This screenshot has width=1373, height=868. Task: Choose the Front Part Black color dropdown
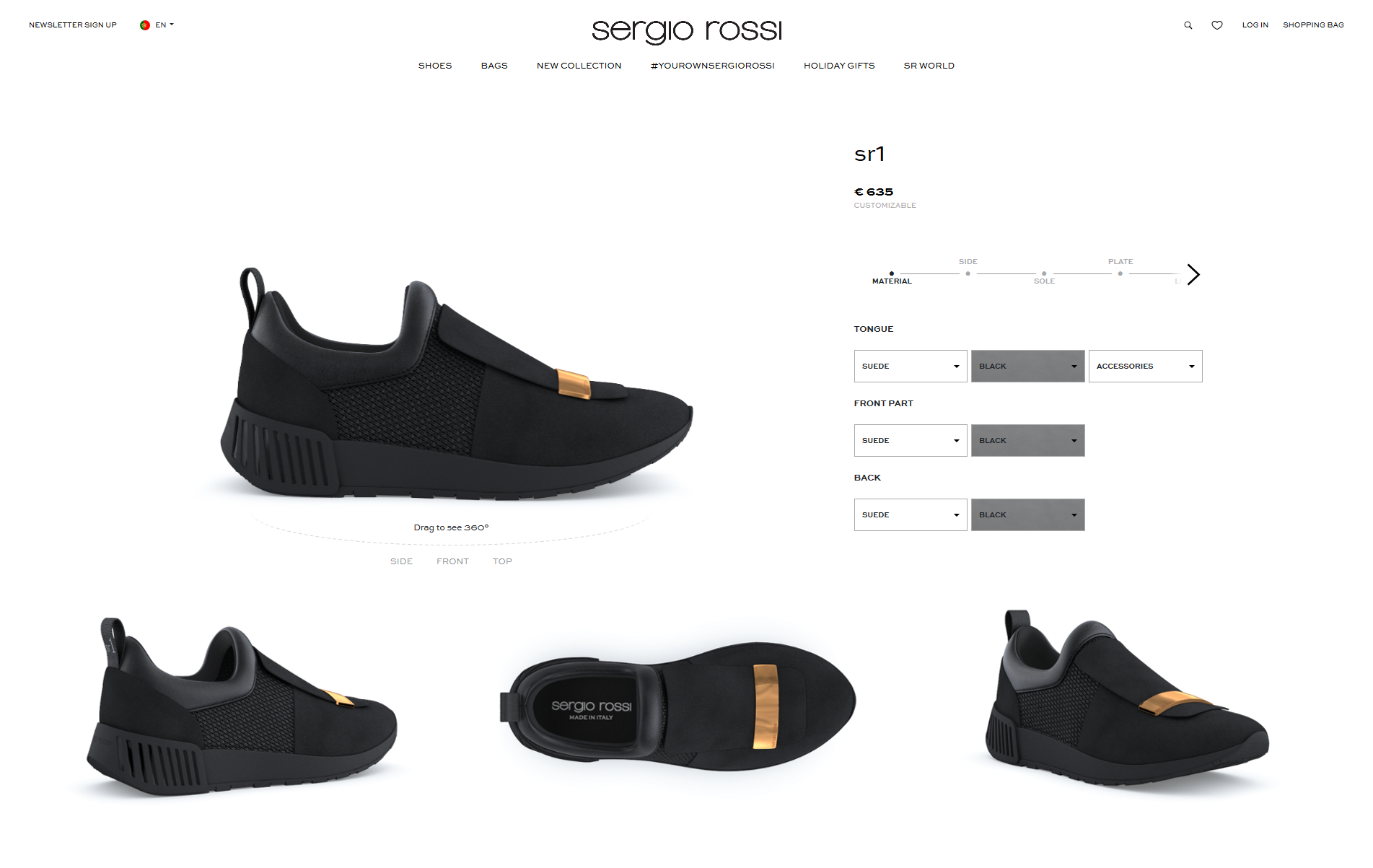click(1027, 441)
